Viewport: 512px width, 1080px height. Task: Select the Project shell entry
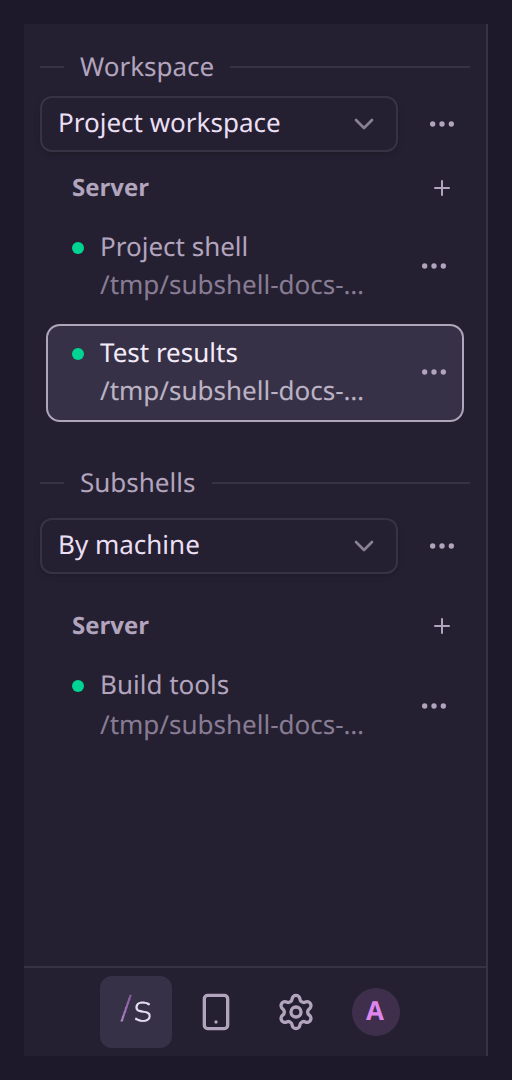tap(255, 266)
